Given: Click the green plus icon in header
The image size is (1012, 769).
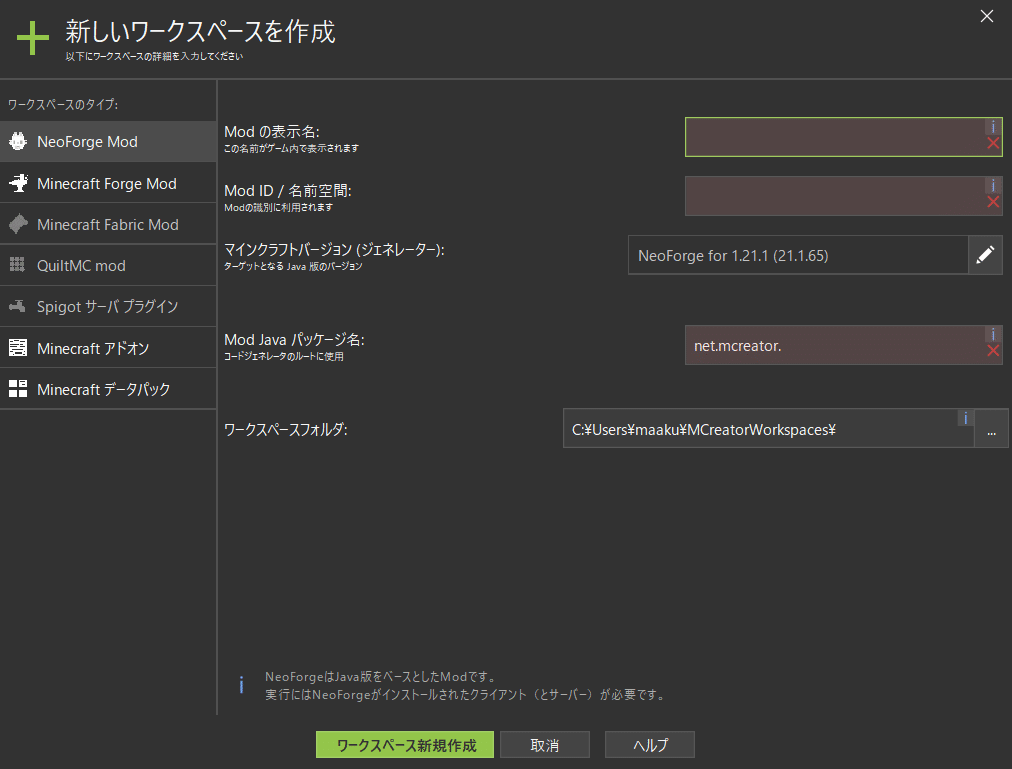Looking at the screenshot, I should 33,38.
